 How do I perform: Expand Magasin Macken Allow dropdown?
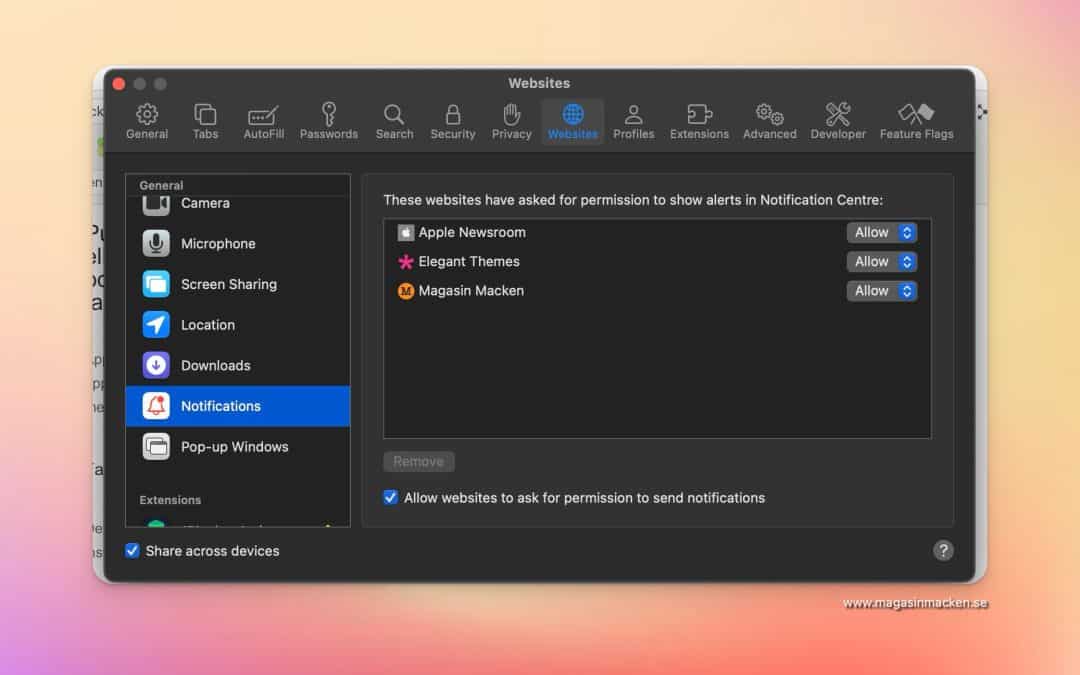[882, 291]
